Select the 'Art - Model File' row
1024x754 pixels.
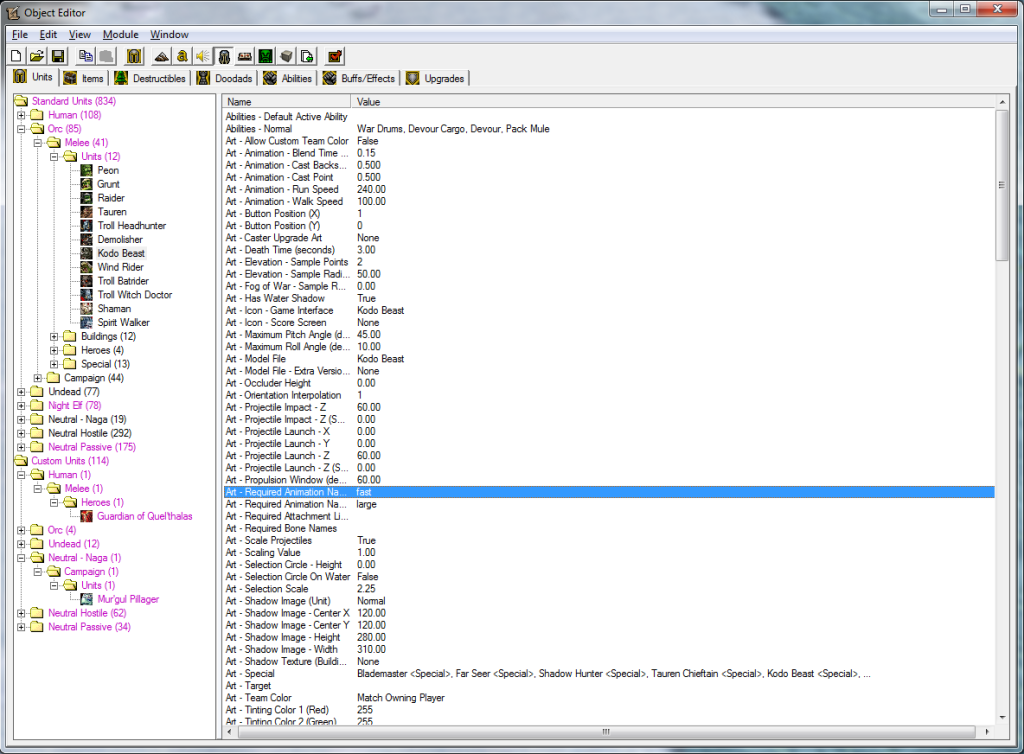click(x=609, y=358)
